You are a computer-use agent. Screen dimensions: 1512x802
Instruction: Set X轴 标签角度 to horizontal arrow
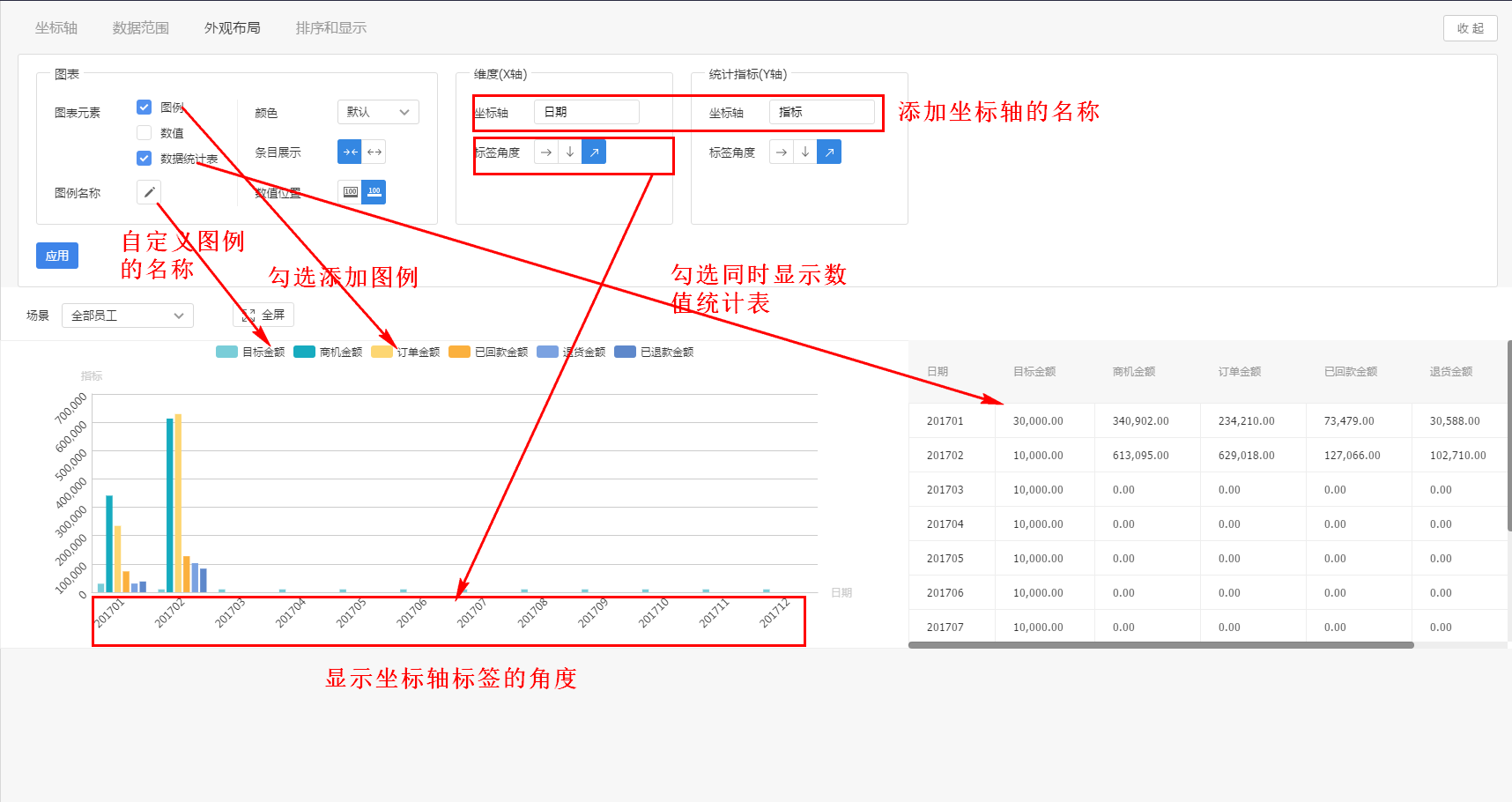pos(546,152)
